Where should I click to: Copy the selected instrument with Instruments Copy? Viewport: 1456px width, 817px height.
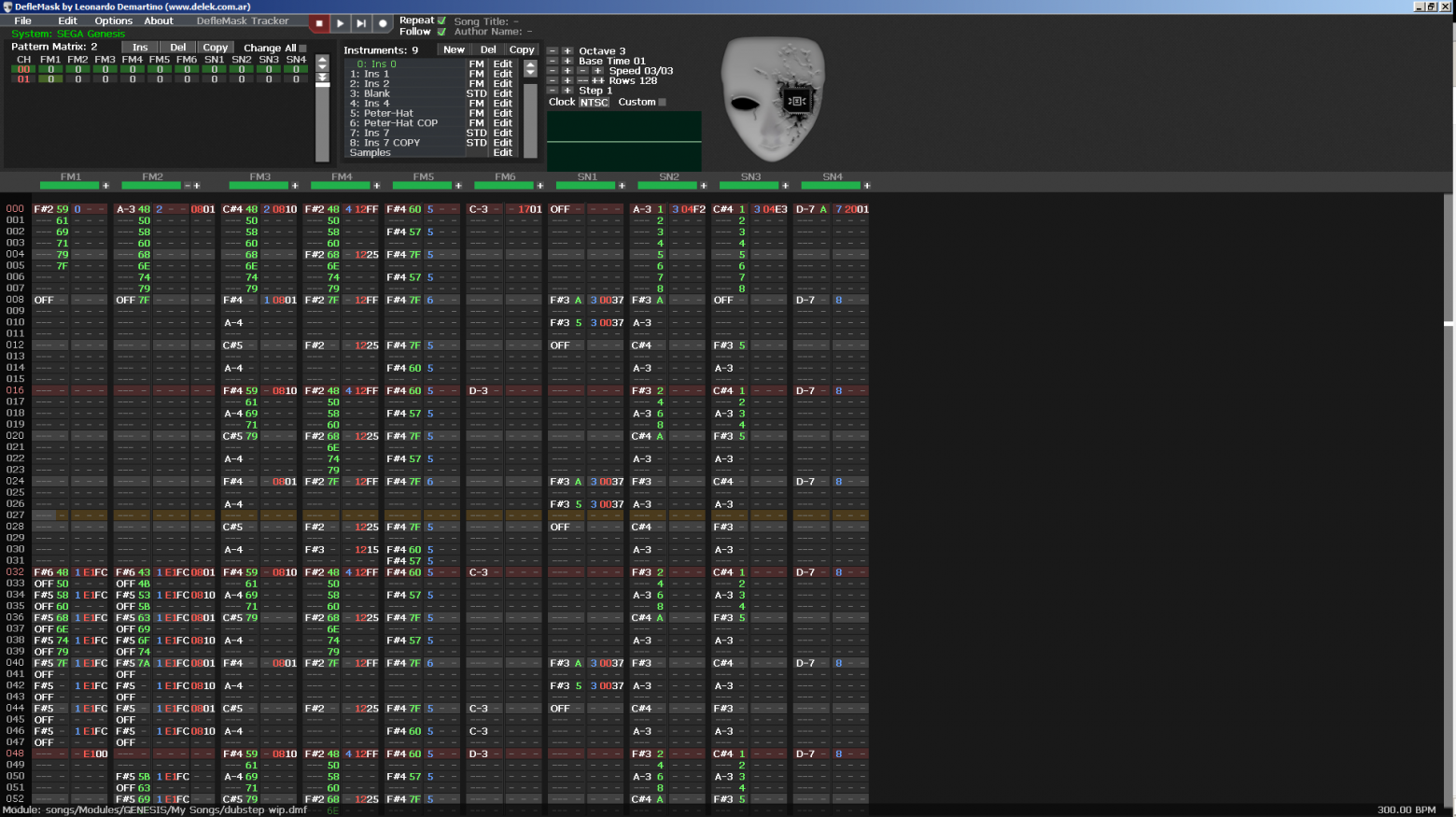(522, 49)
